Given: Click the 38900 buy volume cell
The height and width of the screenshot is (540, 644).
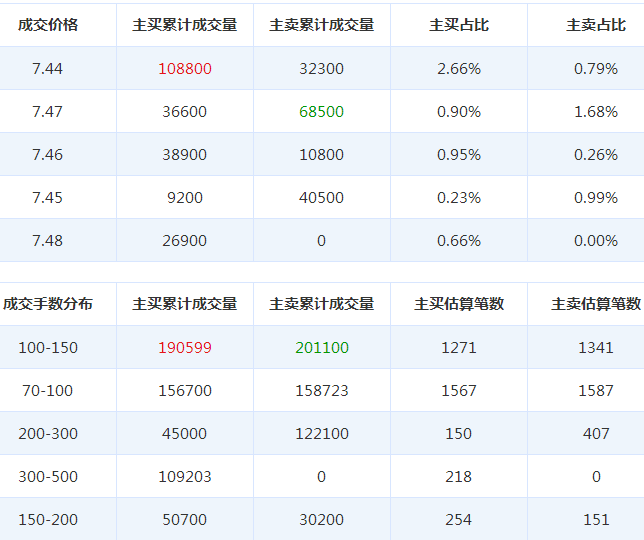Looking at the screenshot, I should 185,155.
